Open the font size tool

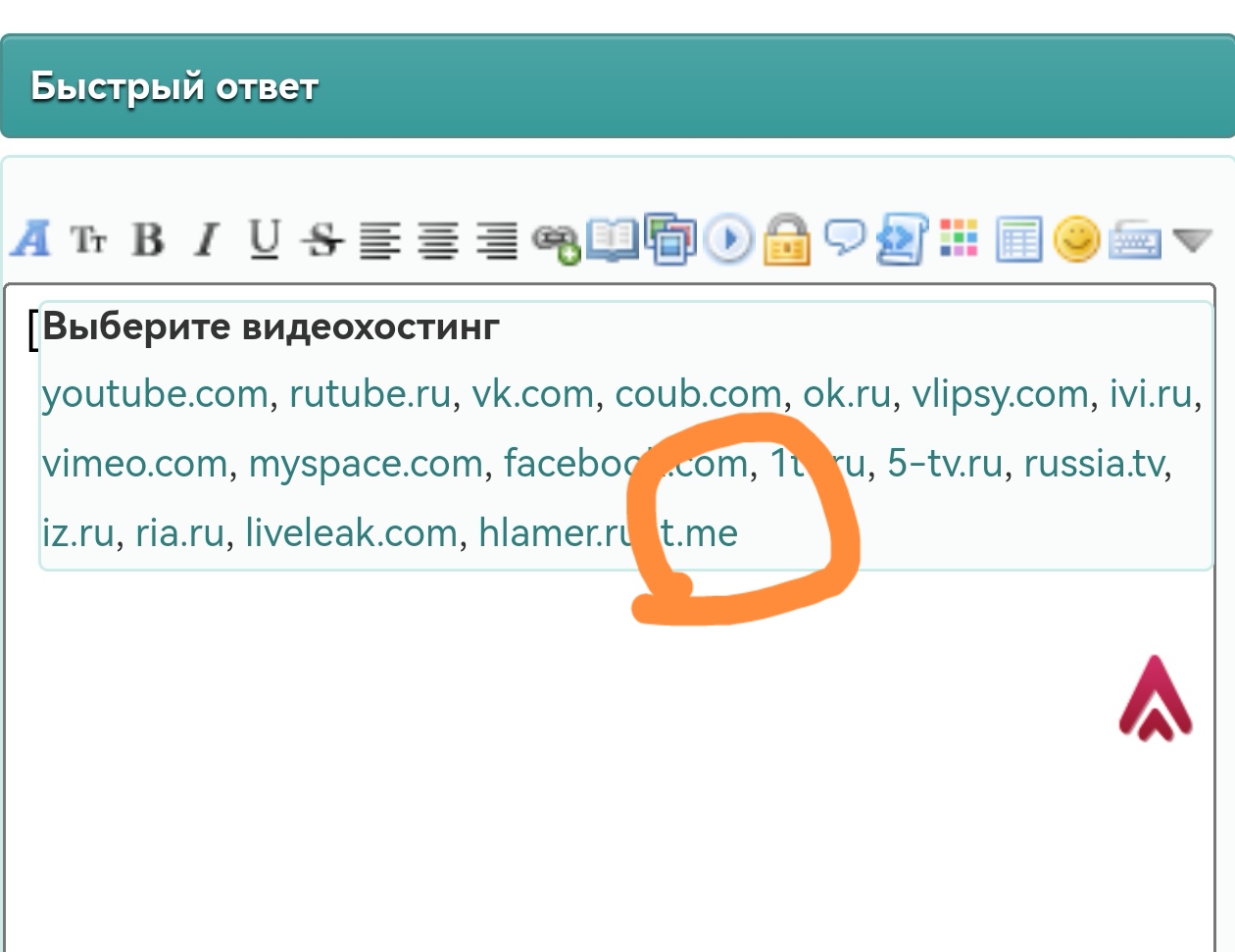[88, 239]
